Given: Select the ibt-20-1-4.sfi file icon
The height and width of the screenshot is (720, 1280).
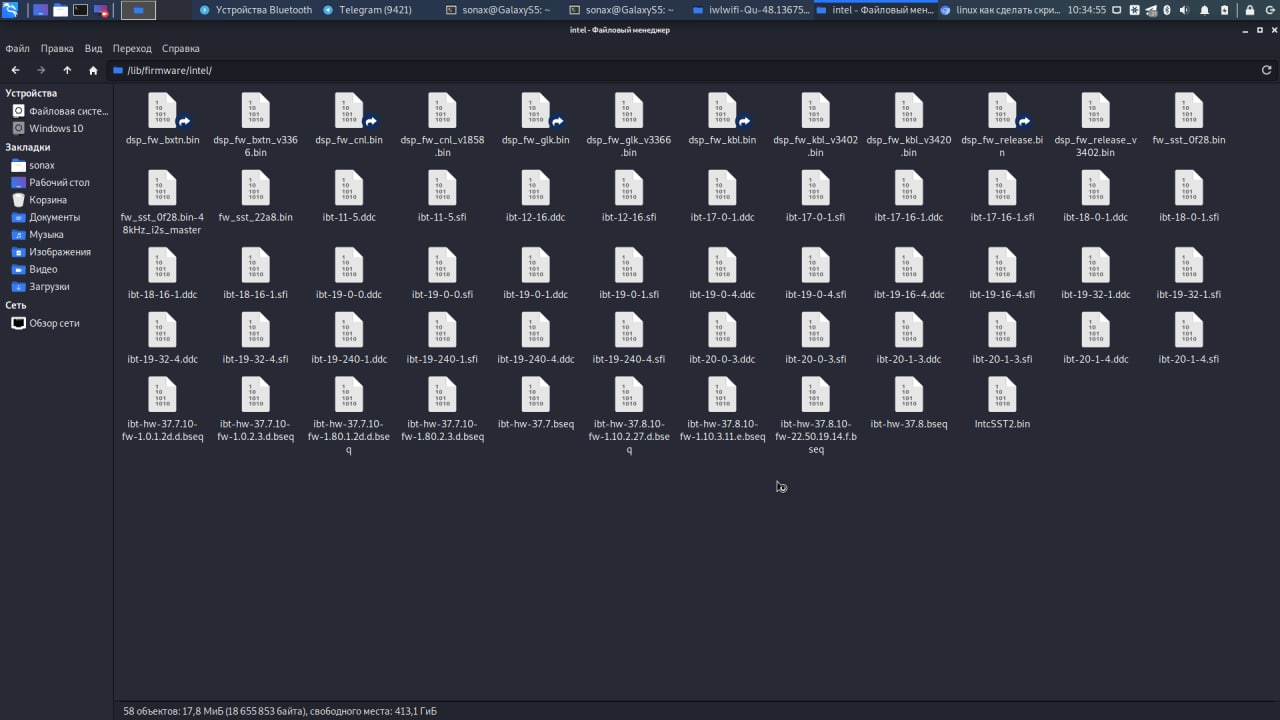Looking at the screenshot, I should point(1189,330).
